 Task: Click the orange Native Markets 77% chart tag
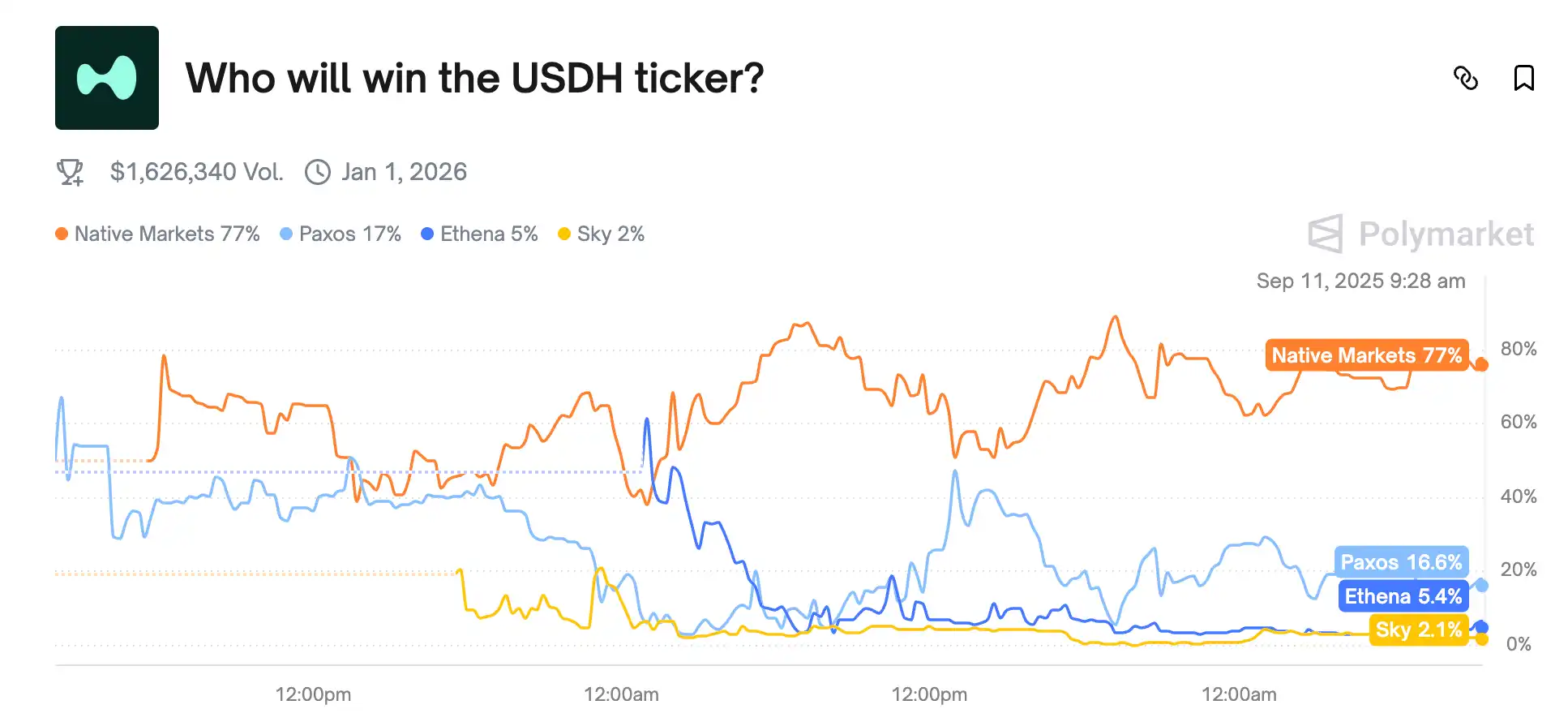coord(1366,355)
